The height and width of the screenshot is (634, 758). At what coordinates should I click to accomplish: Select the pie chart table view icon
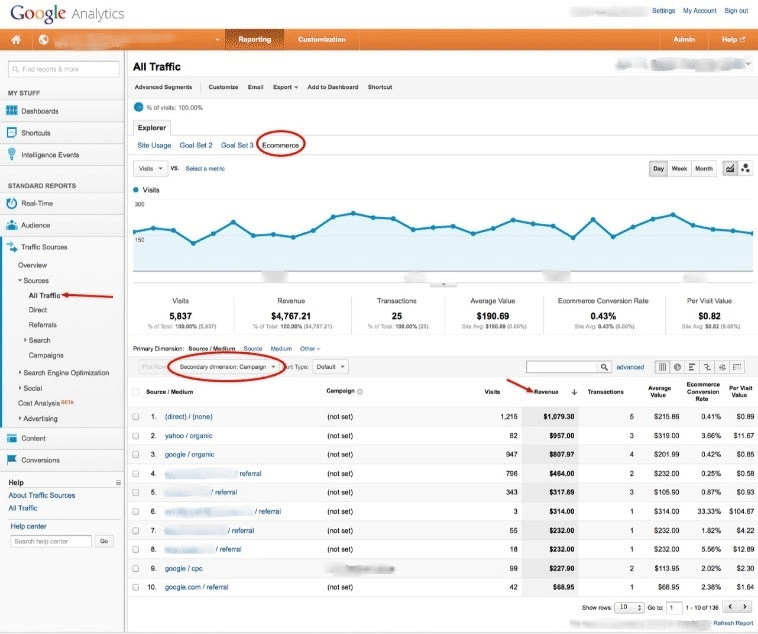pos(676,367)
